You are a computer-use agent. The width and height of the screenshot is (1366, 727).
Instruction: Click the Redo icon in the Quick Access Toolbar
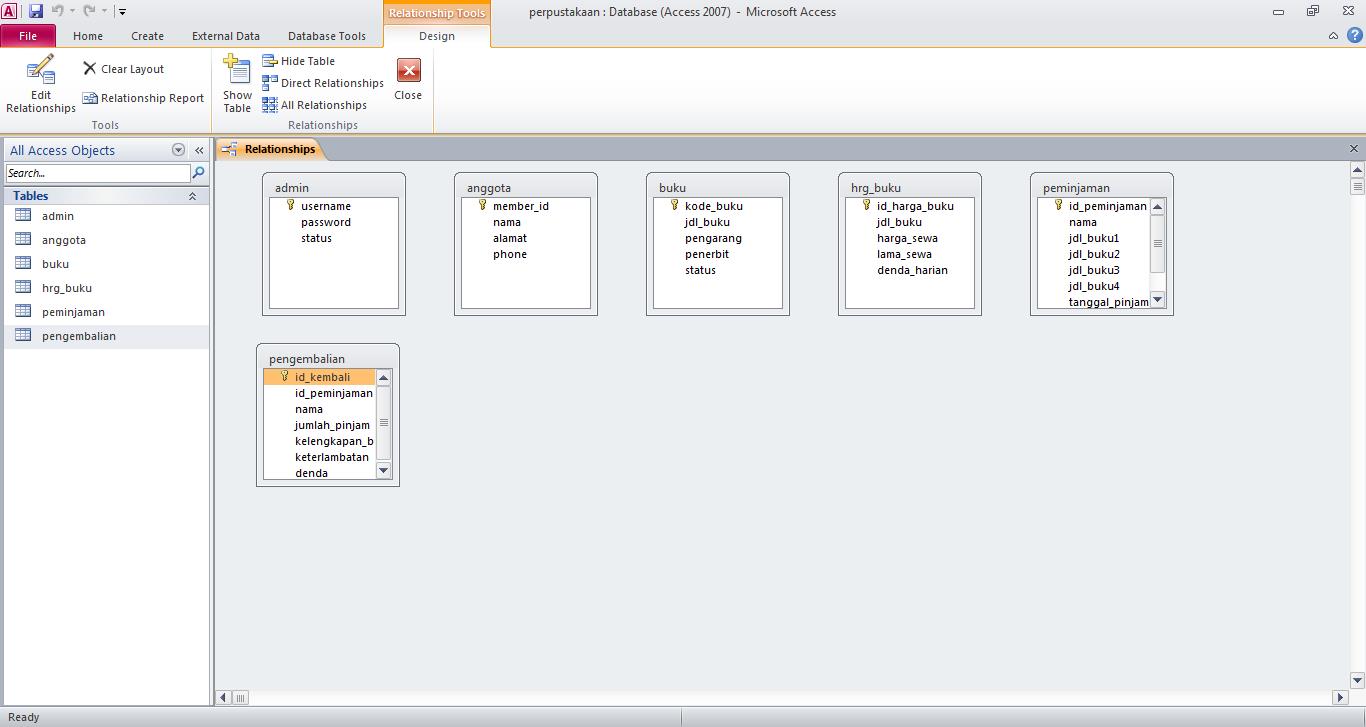click(x=89, y=11)
